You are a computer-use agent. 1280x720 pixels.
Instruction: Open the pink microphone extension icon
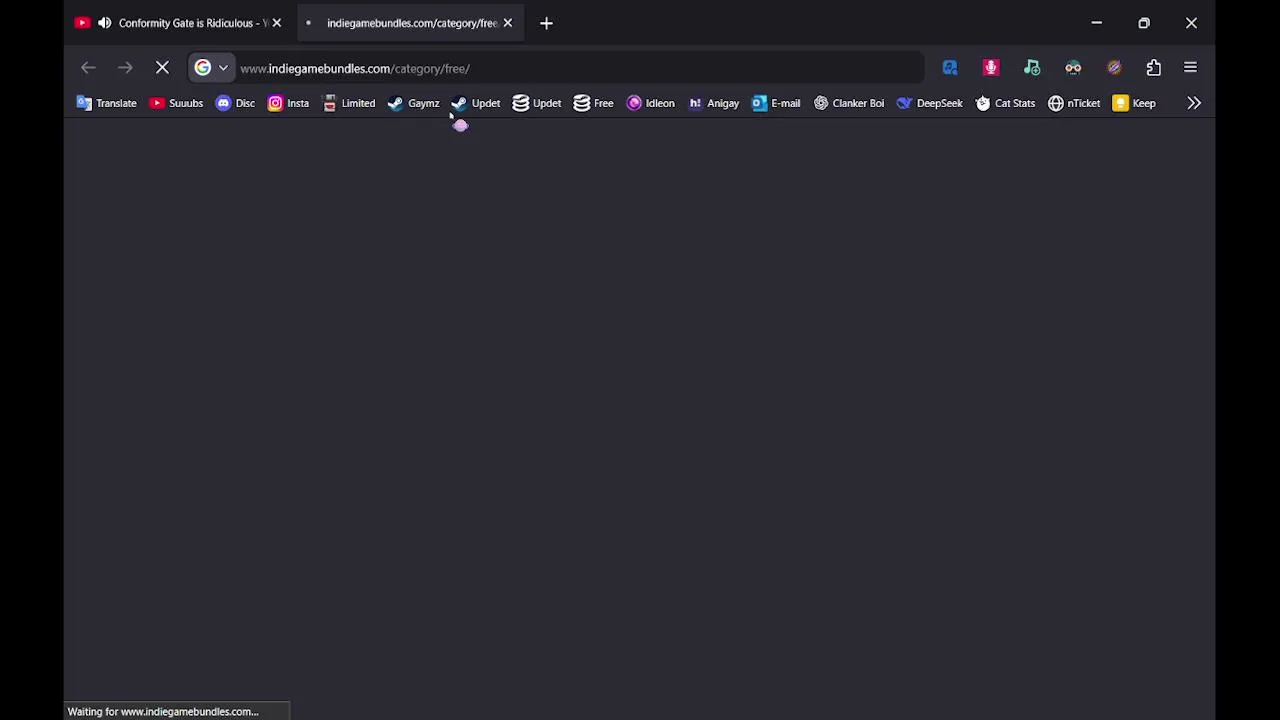click(x=991, y=68)
